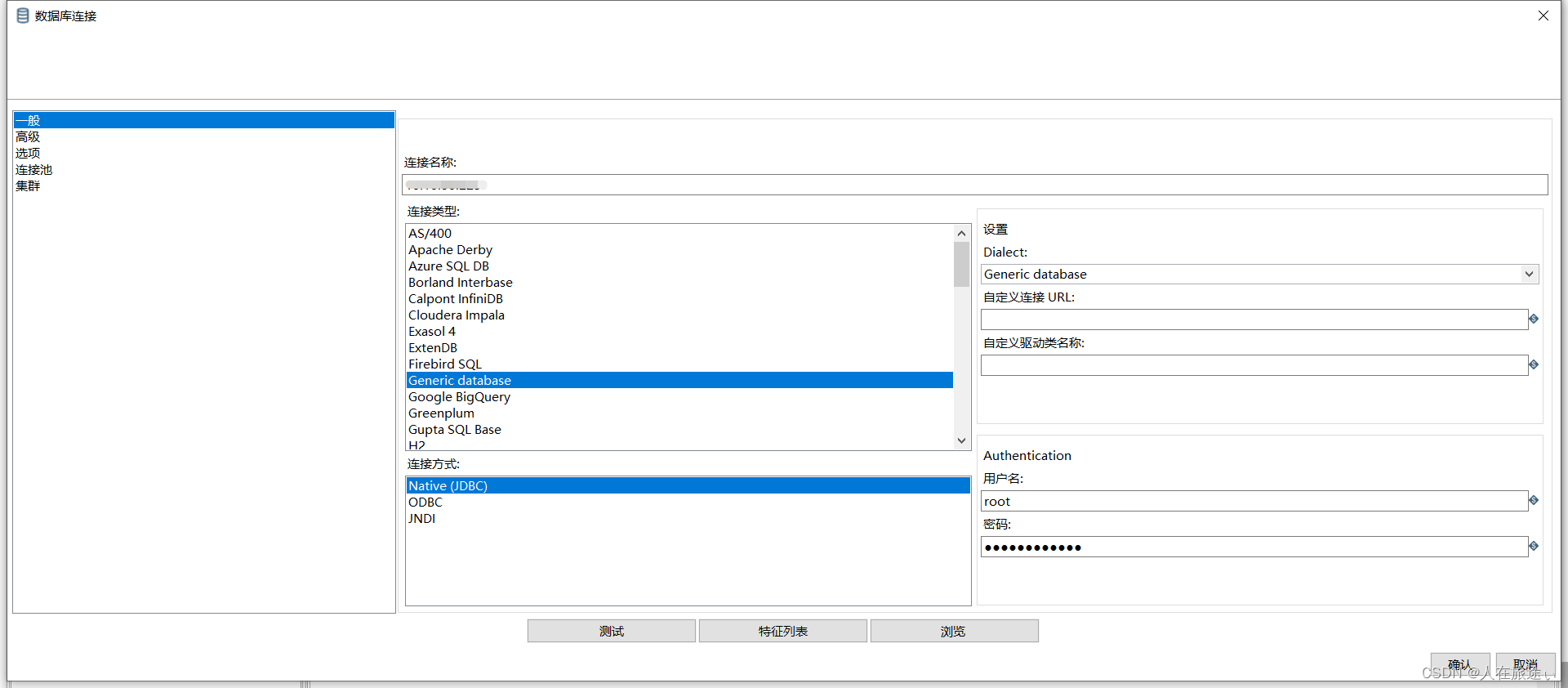Select AS/400 connection type
1568x688 pixels.
pos(679,233)
